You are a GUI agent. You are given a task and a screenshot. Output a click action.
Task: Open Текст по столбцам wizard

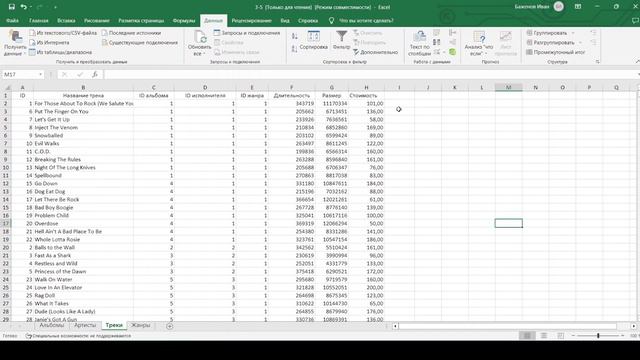pos(419,43)
